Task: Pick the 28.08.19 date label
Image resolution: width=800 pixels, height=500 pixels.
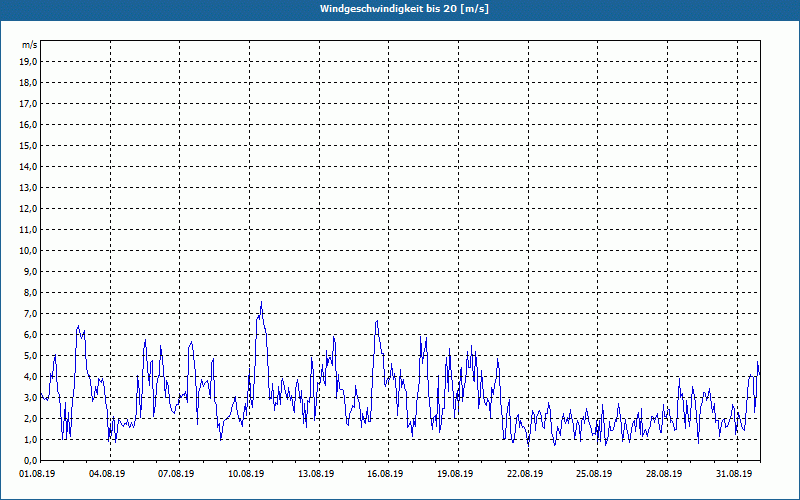Action: click(663, 474)
